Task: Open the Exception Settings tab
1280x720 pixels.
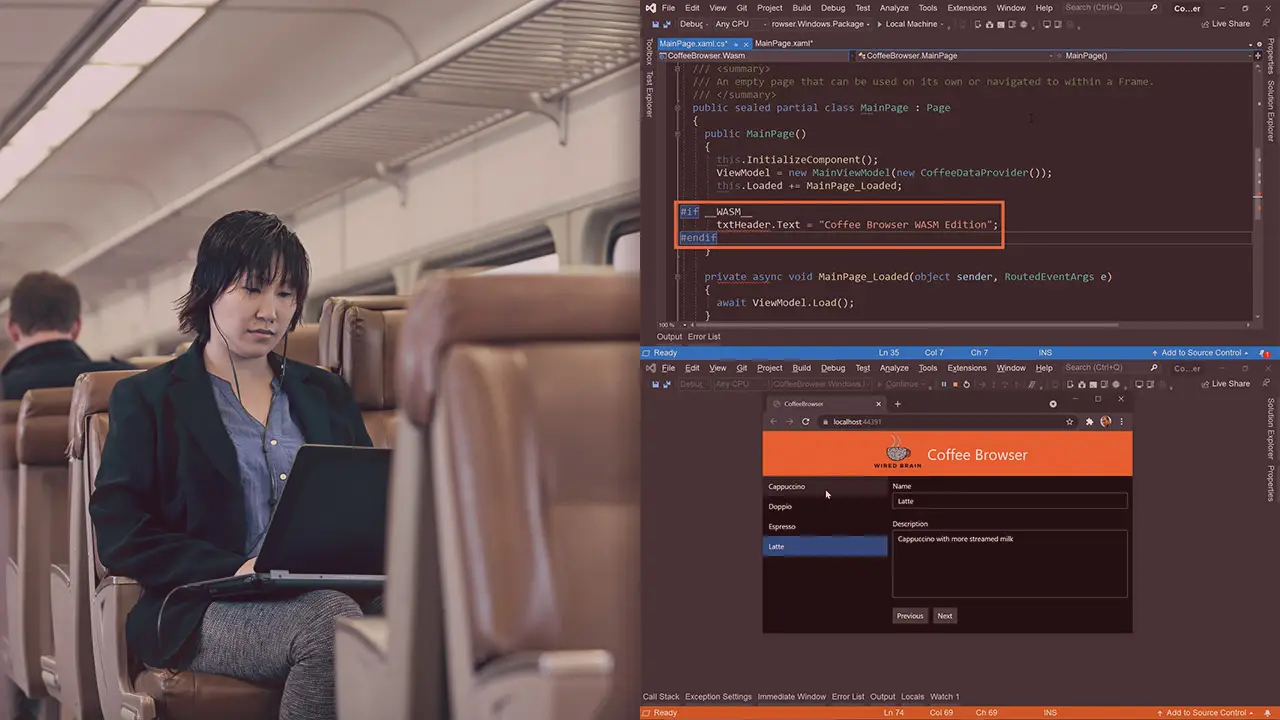Action: pyautogui.click(x=718, y=697)
